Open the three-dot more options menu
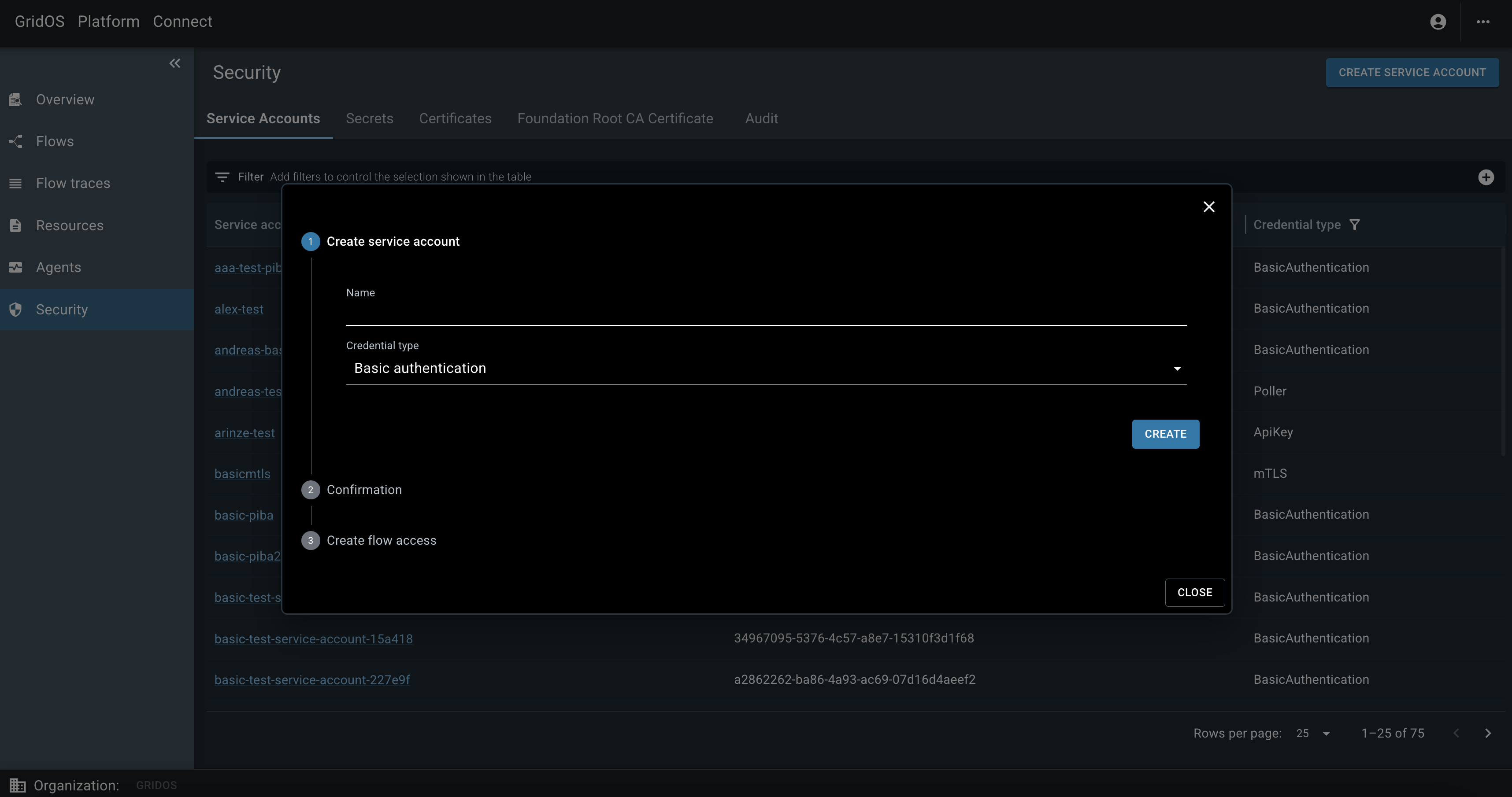 1482,22
